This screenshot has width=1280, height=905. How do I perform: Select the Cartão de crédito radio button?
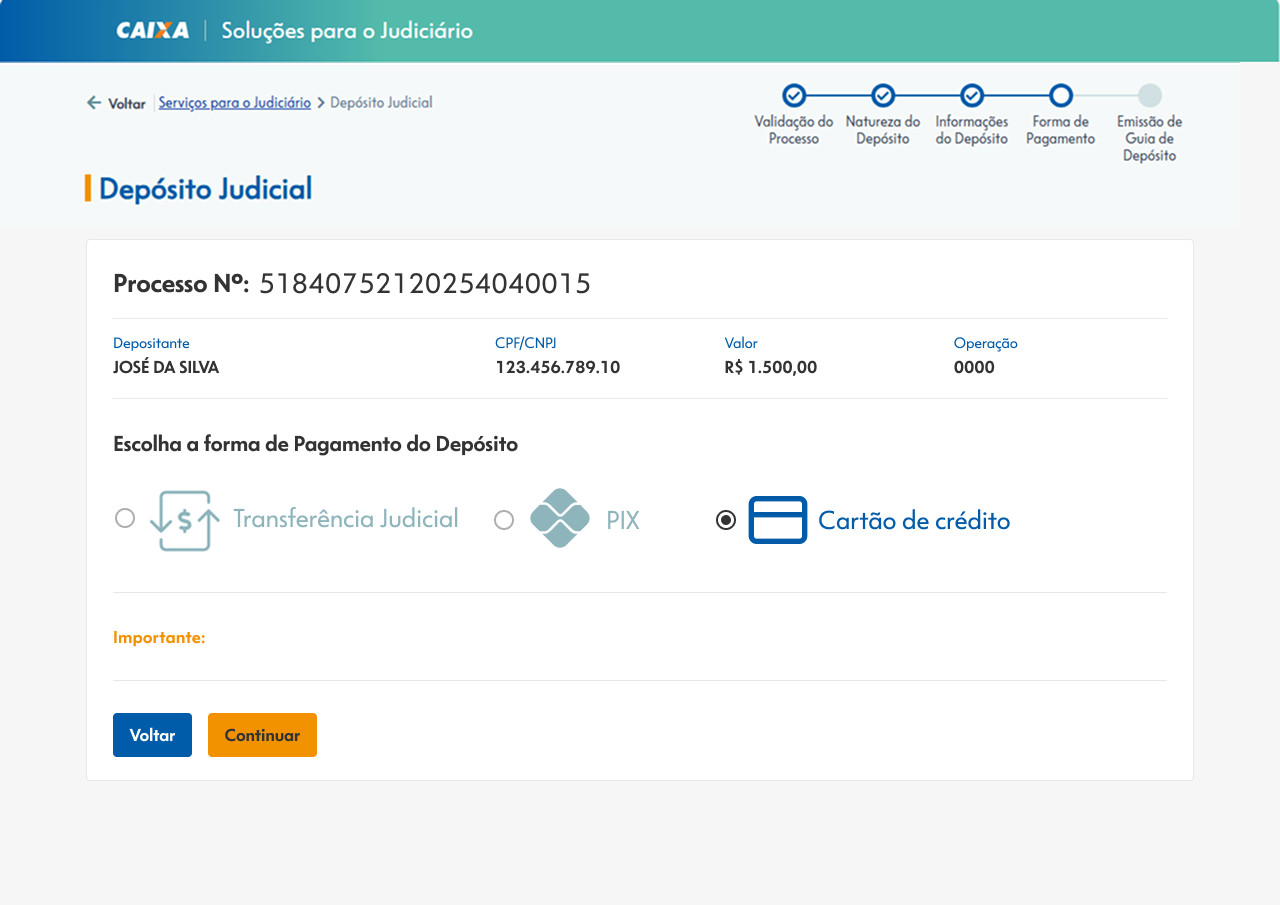726,520
